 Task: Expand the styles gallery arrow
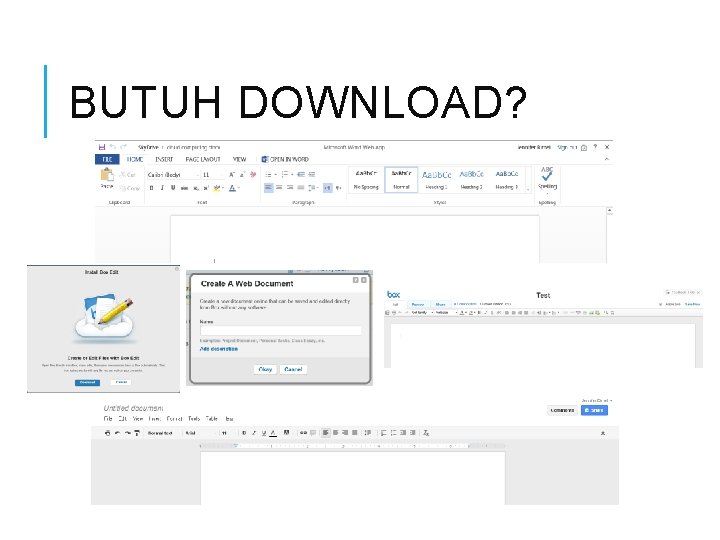(x=528, y=189)
